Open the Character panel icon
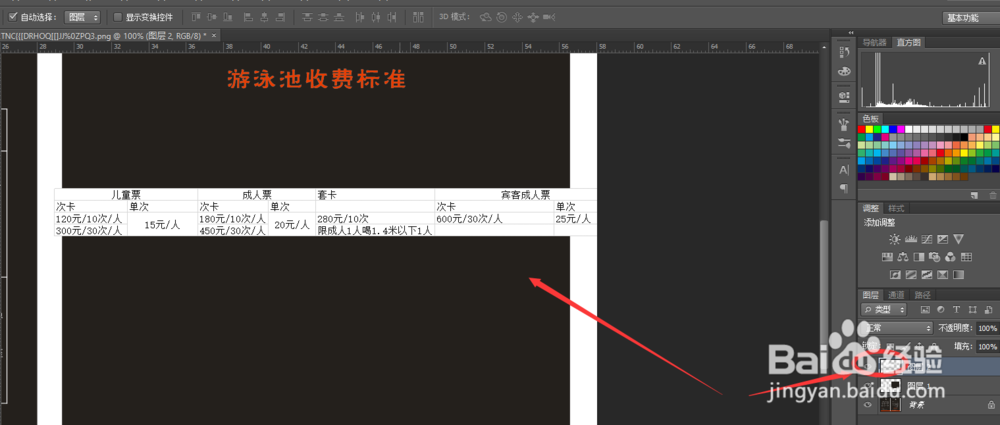 pyautogui.click(x=844, y=170)
